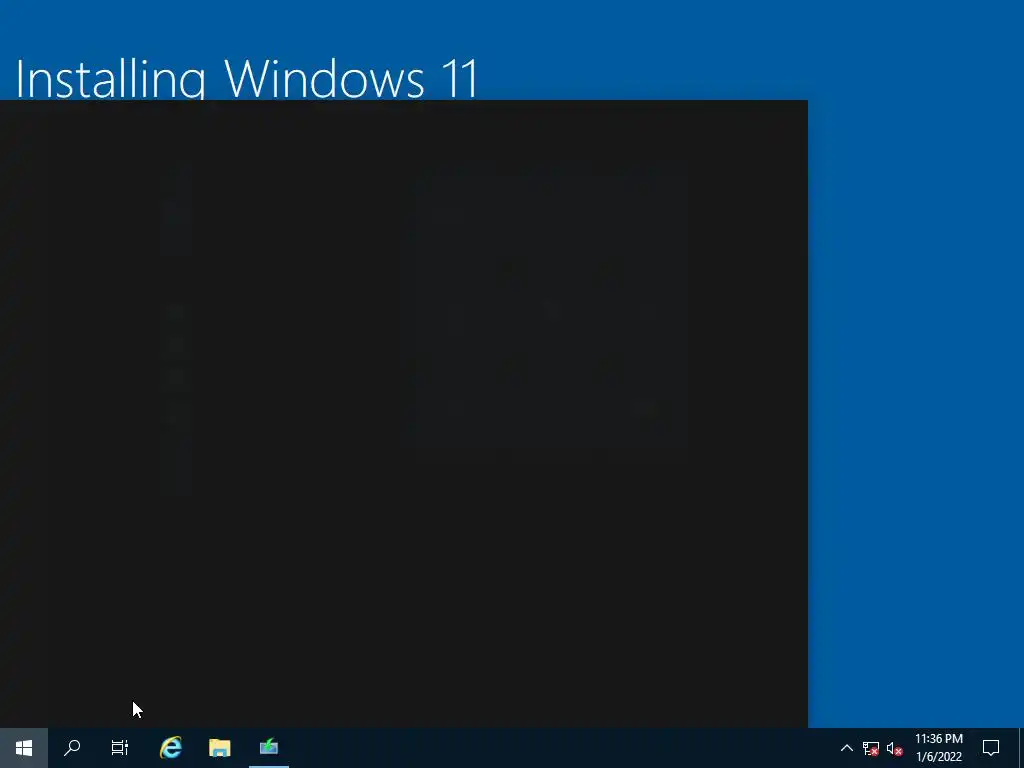Open the volume tray icon
Image resolution: width=1024 pixels, height=768 pixels.
894,748
